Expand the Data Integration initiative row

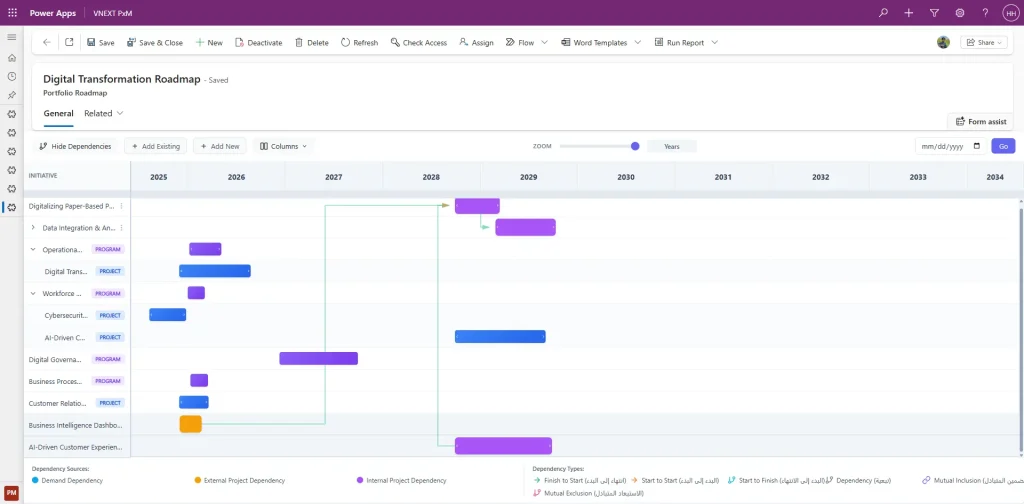pyautogui.click(x=33, y=228)
